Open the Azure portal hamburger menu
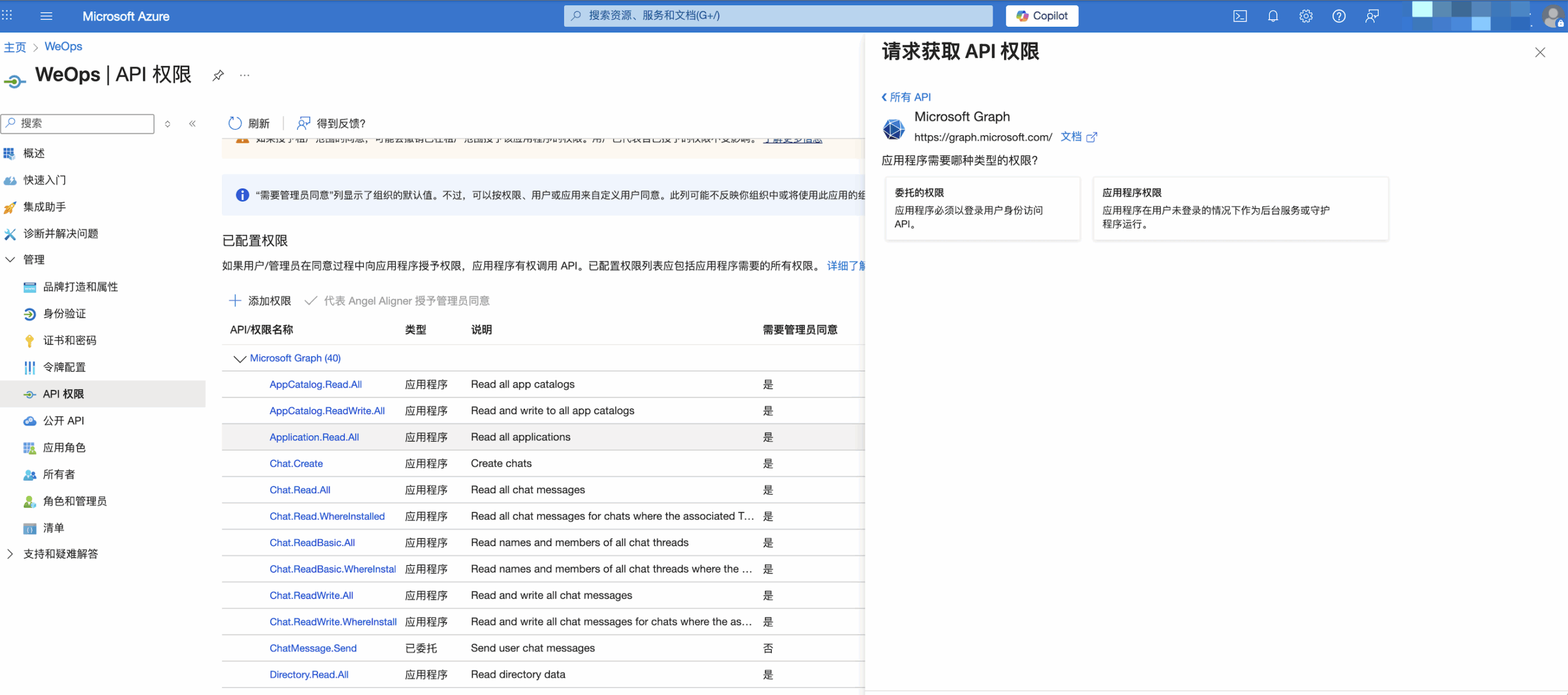1568x695 pixels. point(46,16)
